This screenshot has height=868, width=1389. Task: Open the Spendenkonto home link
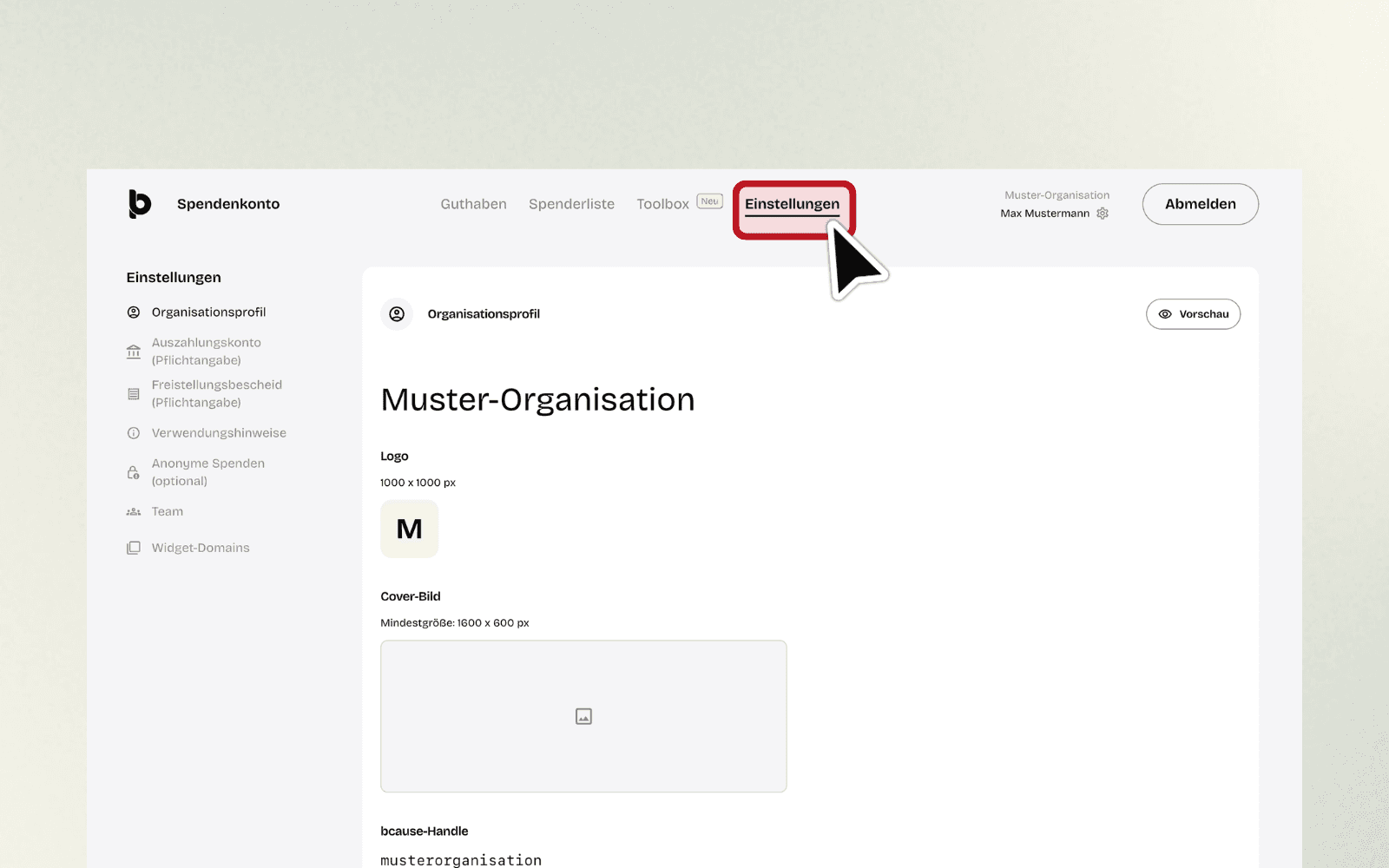pyautogui.click(x=228, y=204)
